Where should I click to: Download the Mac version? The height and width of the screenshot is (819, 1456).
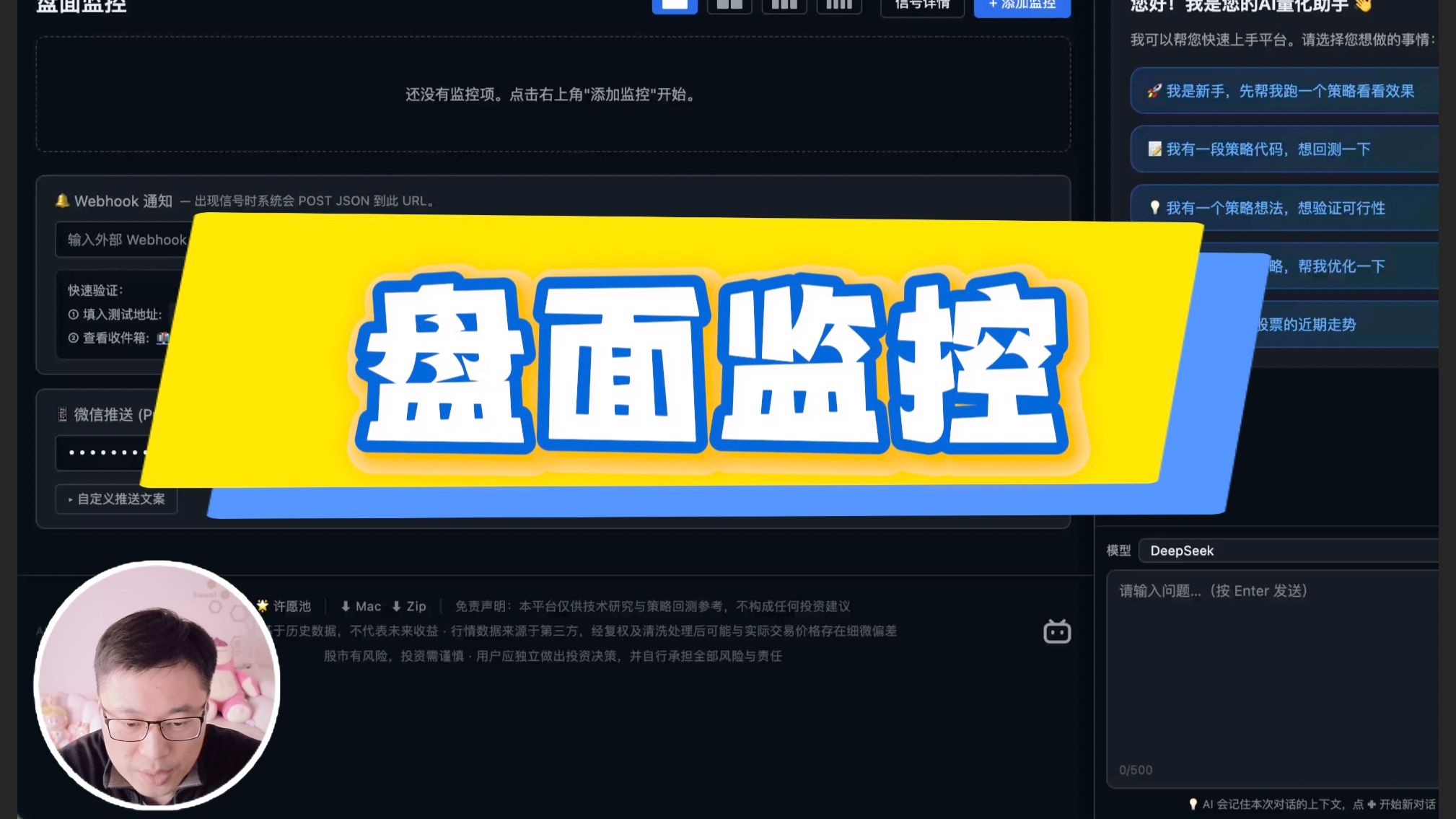click(x=360, y=606)
